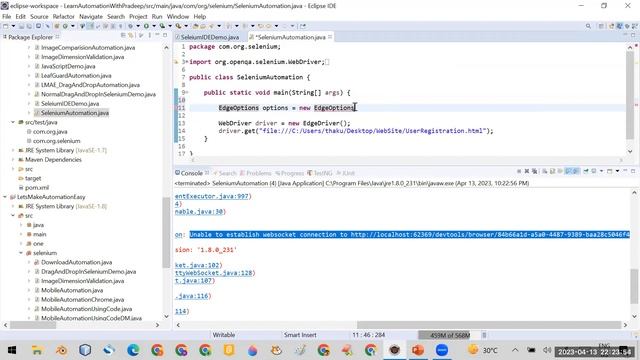This screenshot has width=640, height=360.
Task: Switch to the JUnit tab
Action: pyautogui.click(x=346, y=173)
